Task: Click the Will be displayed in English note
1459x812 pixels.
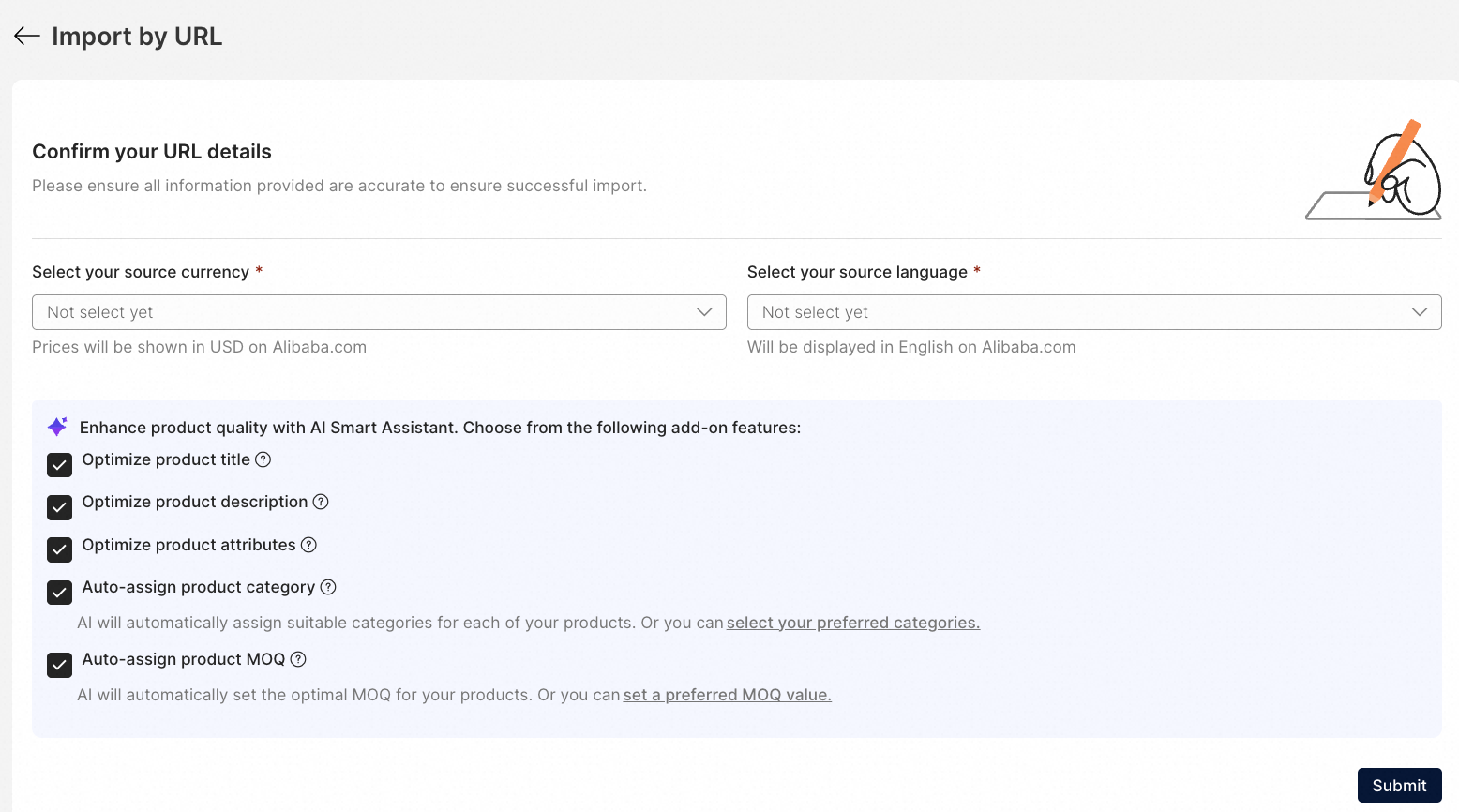Action: coord(911,347)
